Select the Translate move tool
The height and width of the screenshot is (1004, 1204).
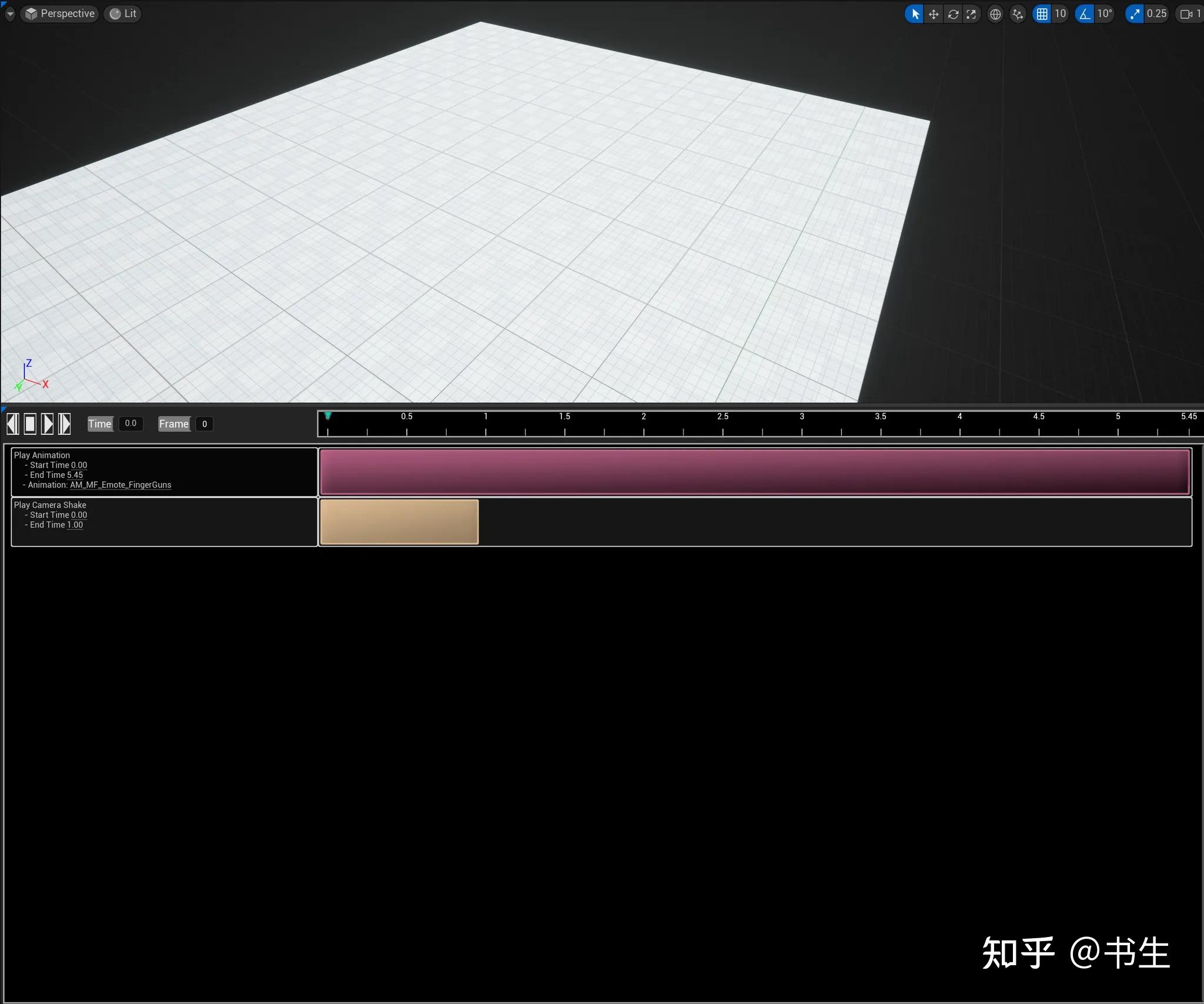934,14
